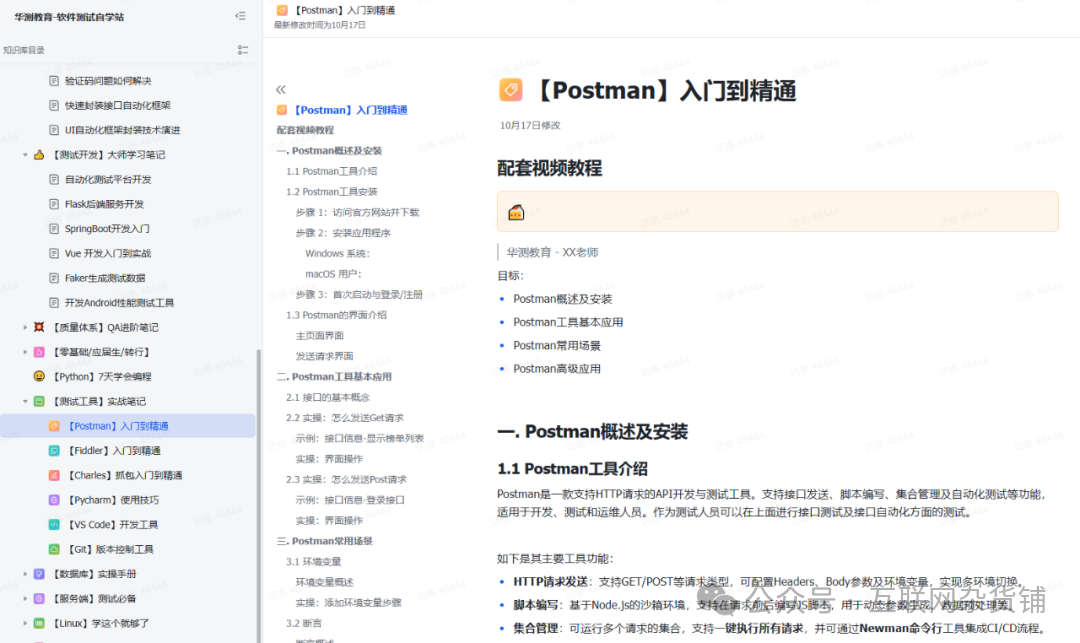Collapse the 【测试工具】实战笔记 folder
Image resolution: width=1080 pixels, height=643 pixels.
tap(25, 401)
